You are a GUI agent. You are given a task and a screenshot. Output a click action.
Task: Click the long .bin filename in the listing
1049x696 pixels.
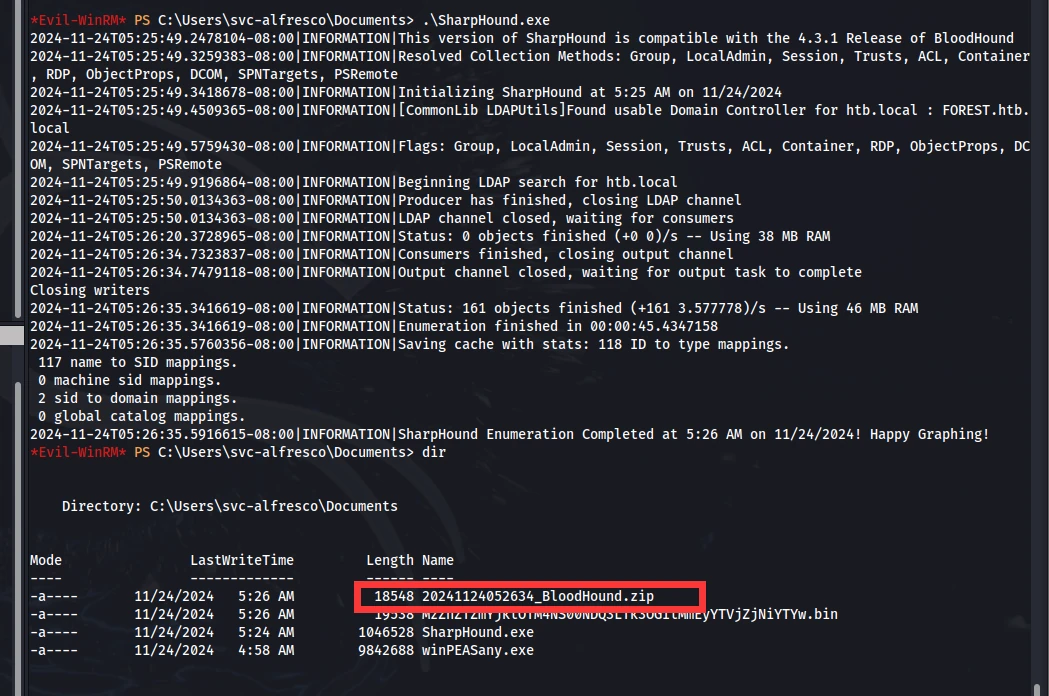[x=630, y=614]
